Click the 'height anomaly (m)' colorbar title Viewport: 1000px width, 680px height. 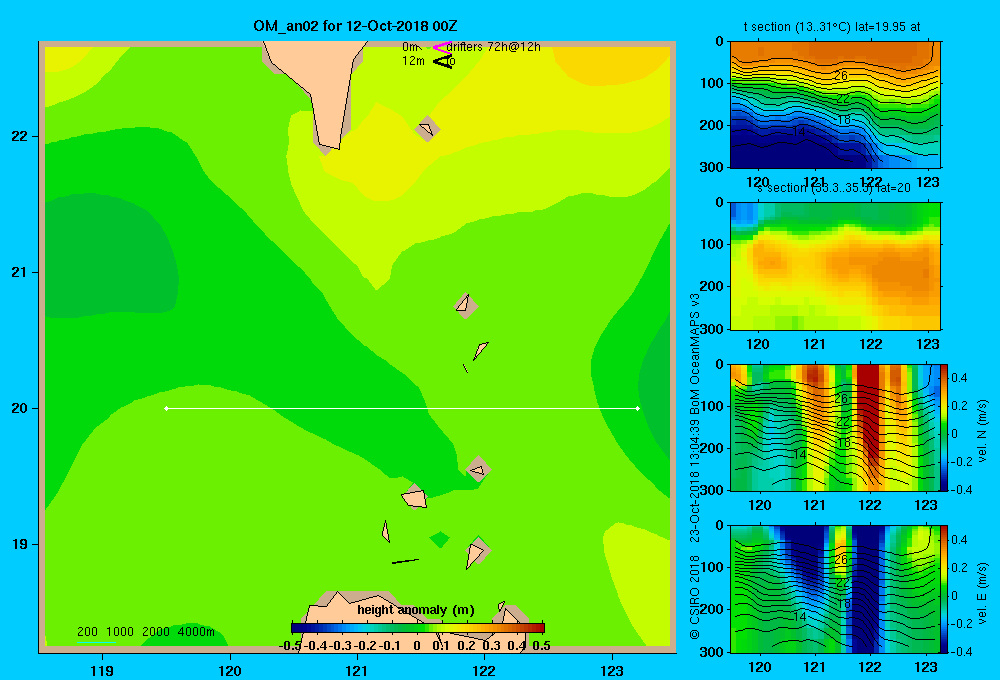[x=416, y=610]
